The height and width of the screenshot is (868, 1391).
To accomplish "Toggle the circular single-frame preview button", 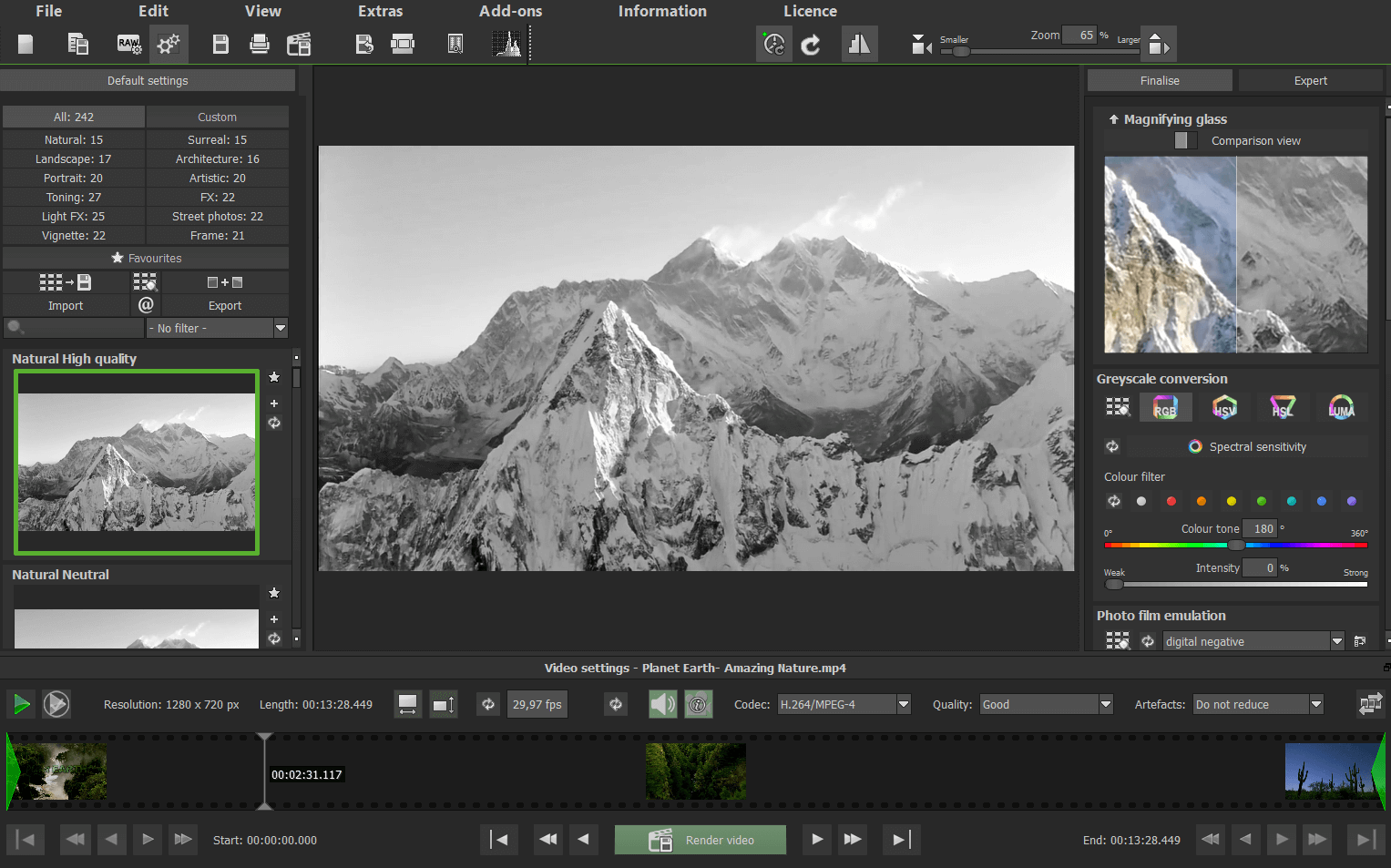I will pyautogui.click(x=56, y=704).
